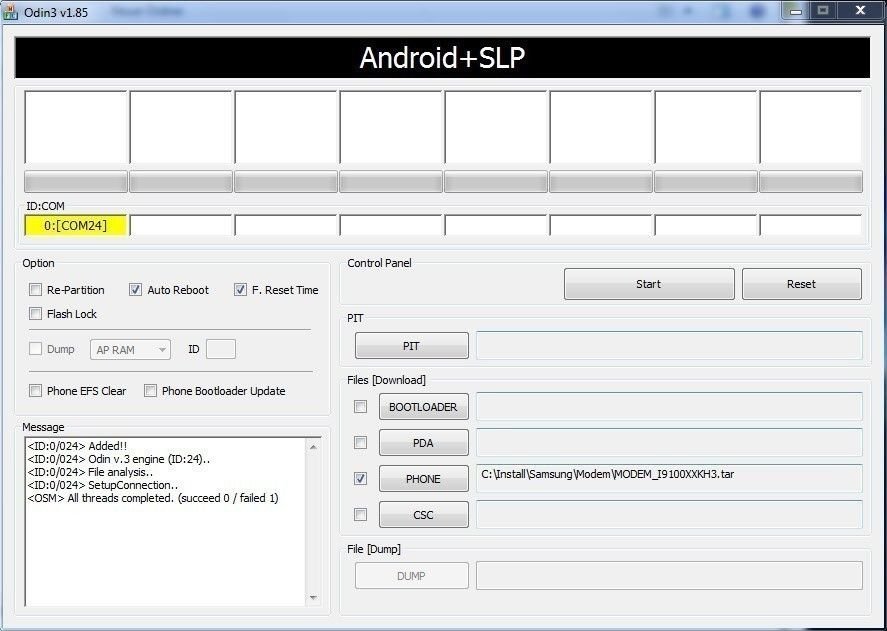Click "Odin v.3 engine (ID:24).." log line
Viewport: 887px width, 631px height.
pyautogui.click(x=119, y=459)
